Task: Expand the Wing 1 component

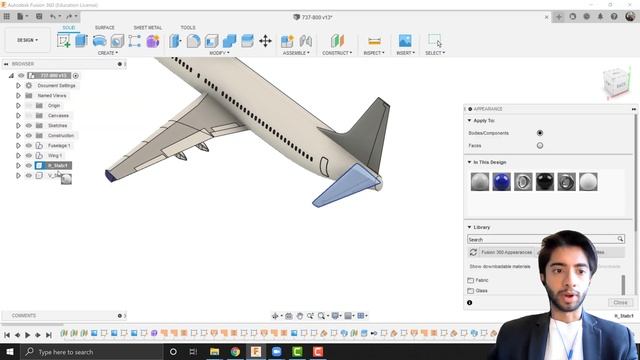Action: point(18,156)
